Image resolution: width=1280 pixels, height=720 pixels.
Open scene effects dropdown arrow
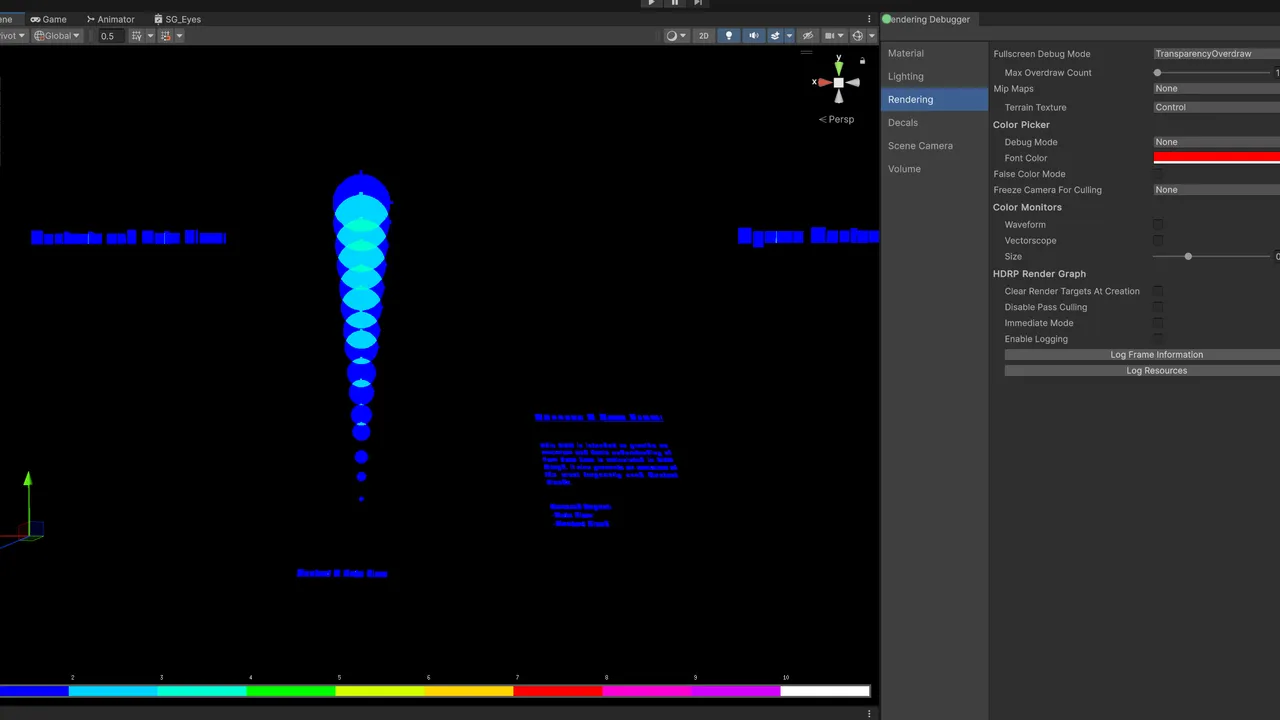pyautogui.click(x=789, y=36)
